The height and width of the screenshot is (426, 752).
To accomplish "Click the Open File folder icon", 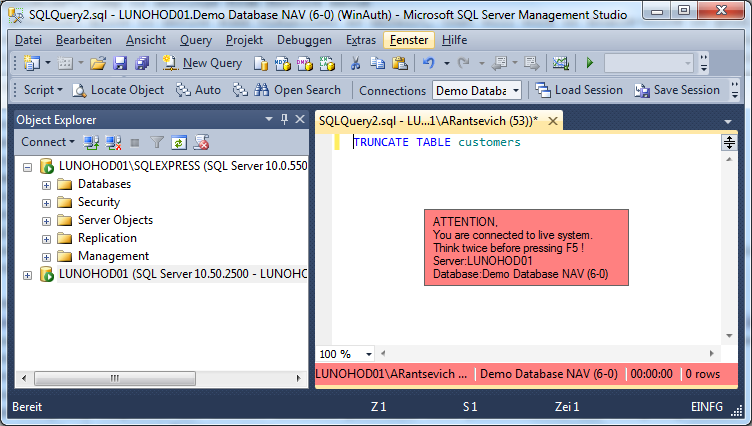I will pyautogui.click(x=98, y=63).
